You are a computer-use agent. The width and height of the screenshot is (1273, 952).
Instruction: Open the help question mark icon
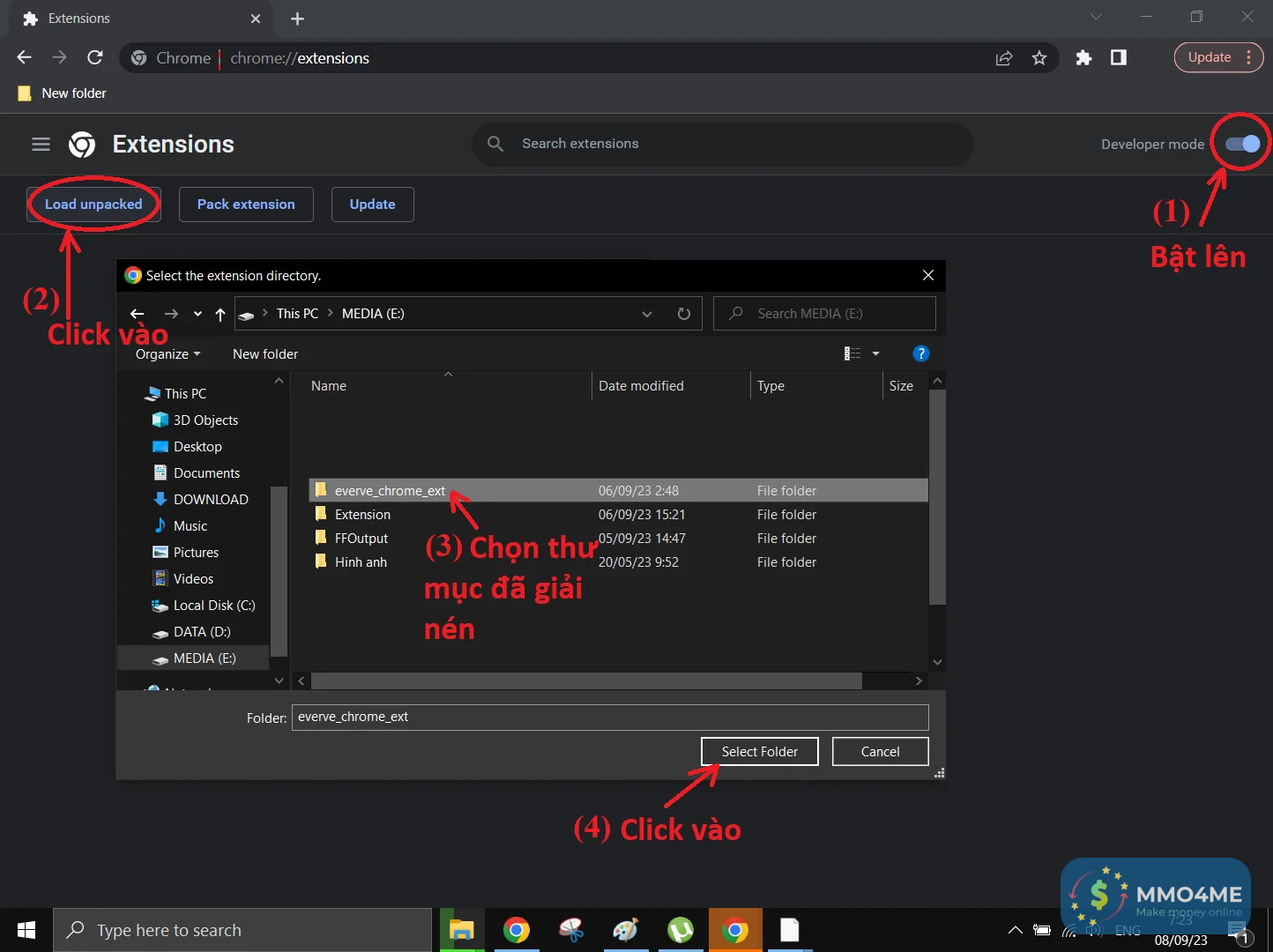(x=920, y=353)
